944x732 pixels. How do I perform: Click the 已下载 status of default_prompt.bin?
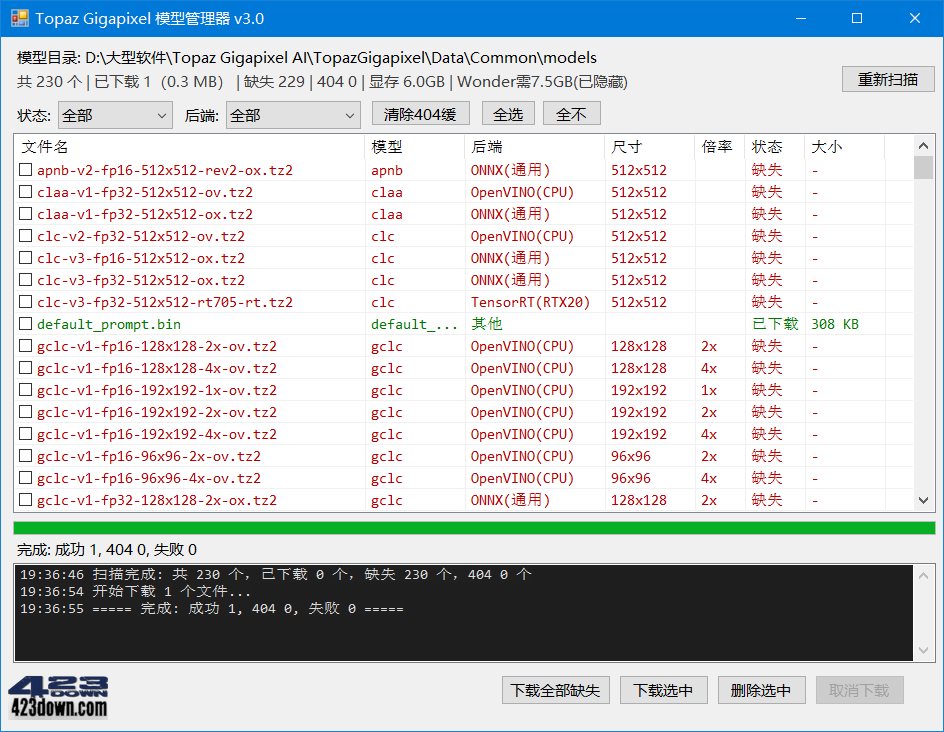[x=775, y=324]
